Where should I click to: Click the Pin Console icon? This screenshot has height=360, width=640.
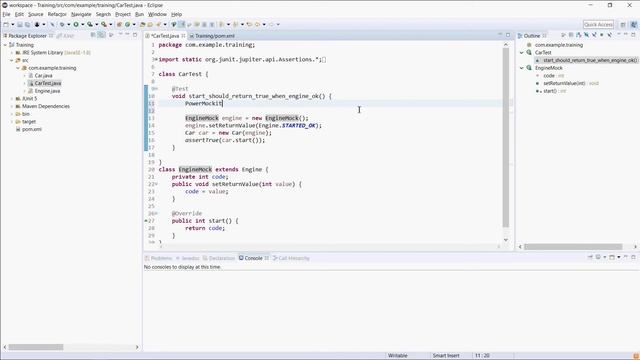(590, 257)
